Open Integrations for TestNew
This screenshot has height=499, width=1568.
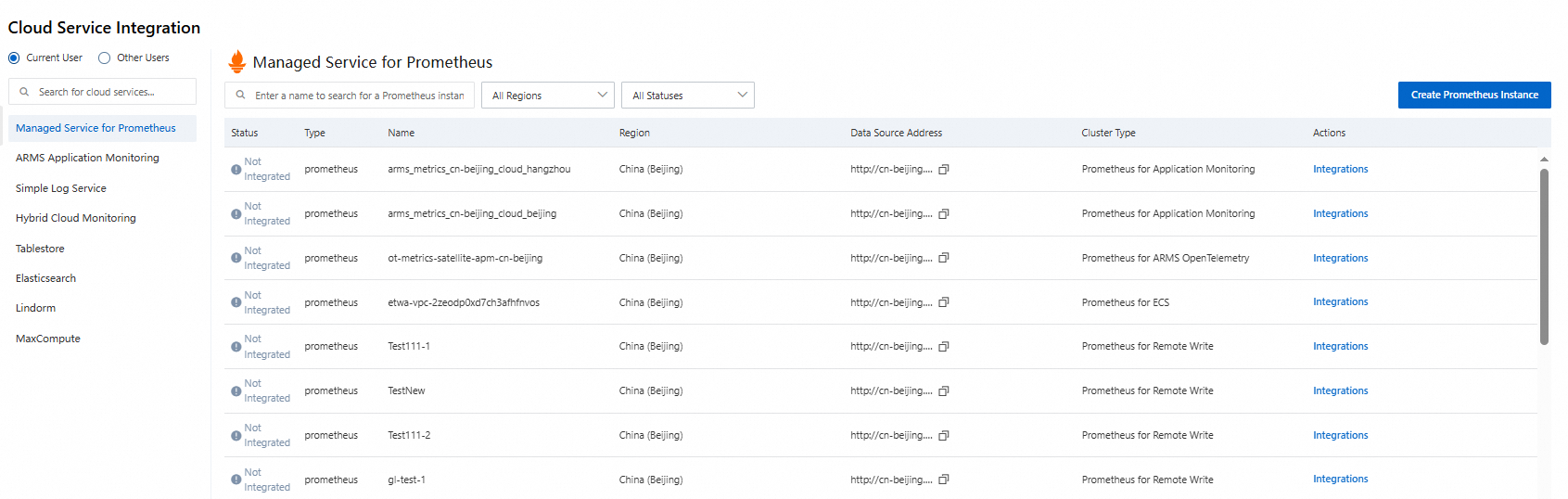(1340, 390)
